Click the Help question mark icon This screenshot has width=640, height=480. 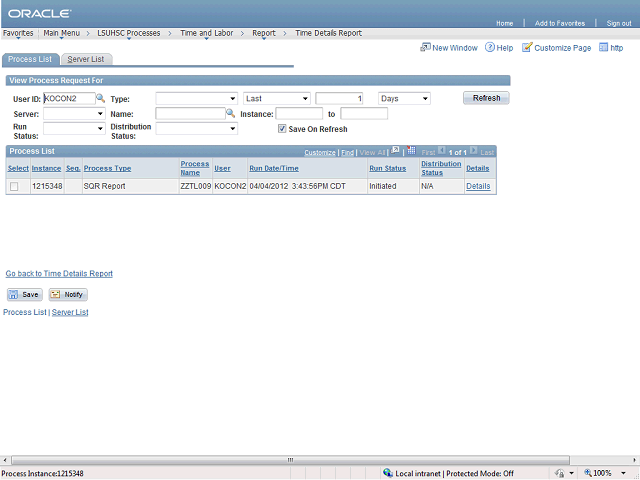(490, 47)
